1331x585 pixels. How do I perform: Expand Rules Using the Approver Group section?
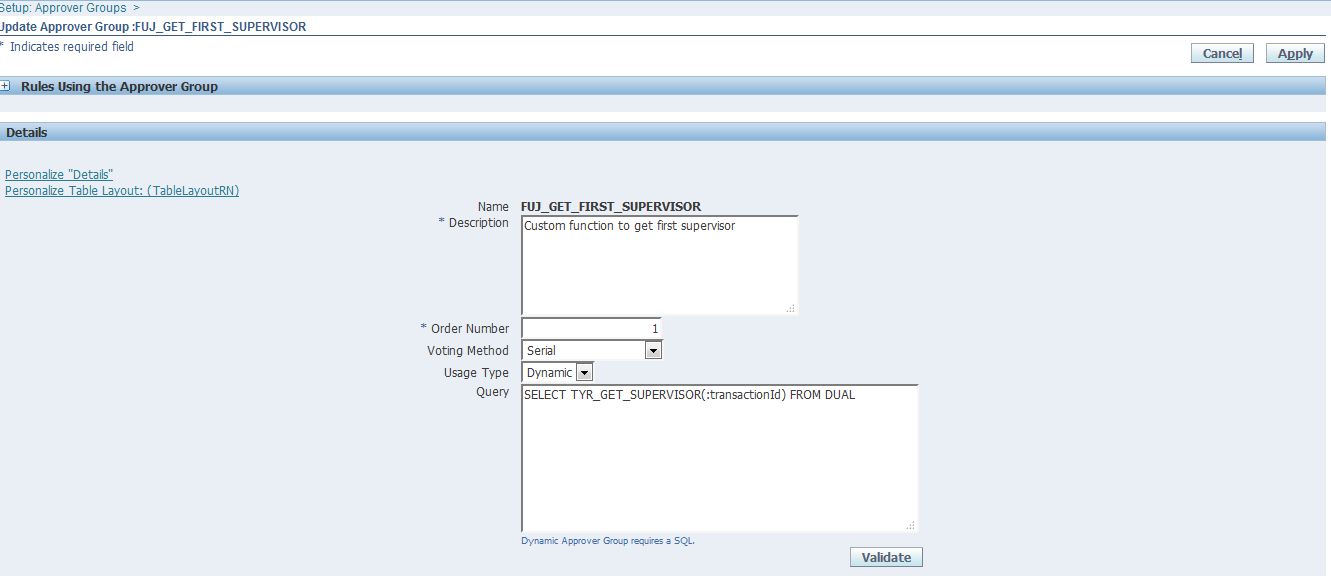point(6,87)
